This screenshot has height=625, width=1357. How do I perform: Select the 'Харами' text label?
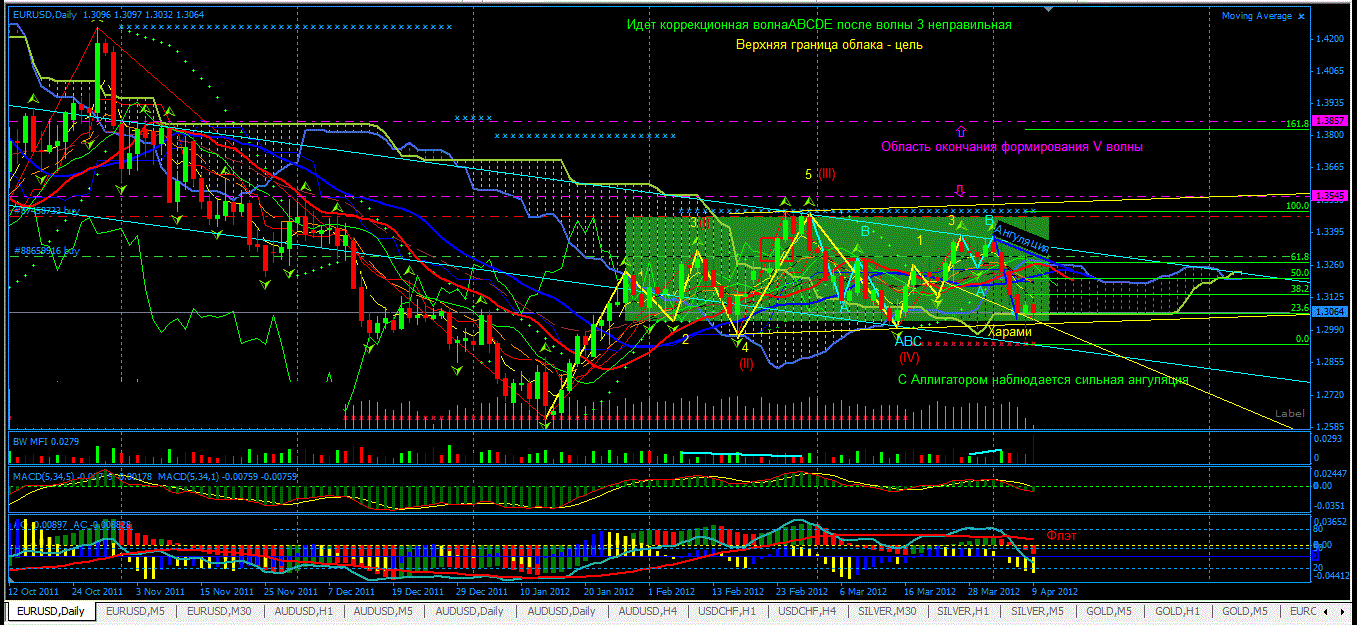[x=1009, y=331]
